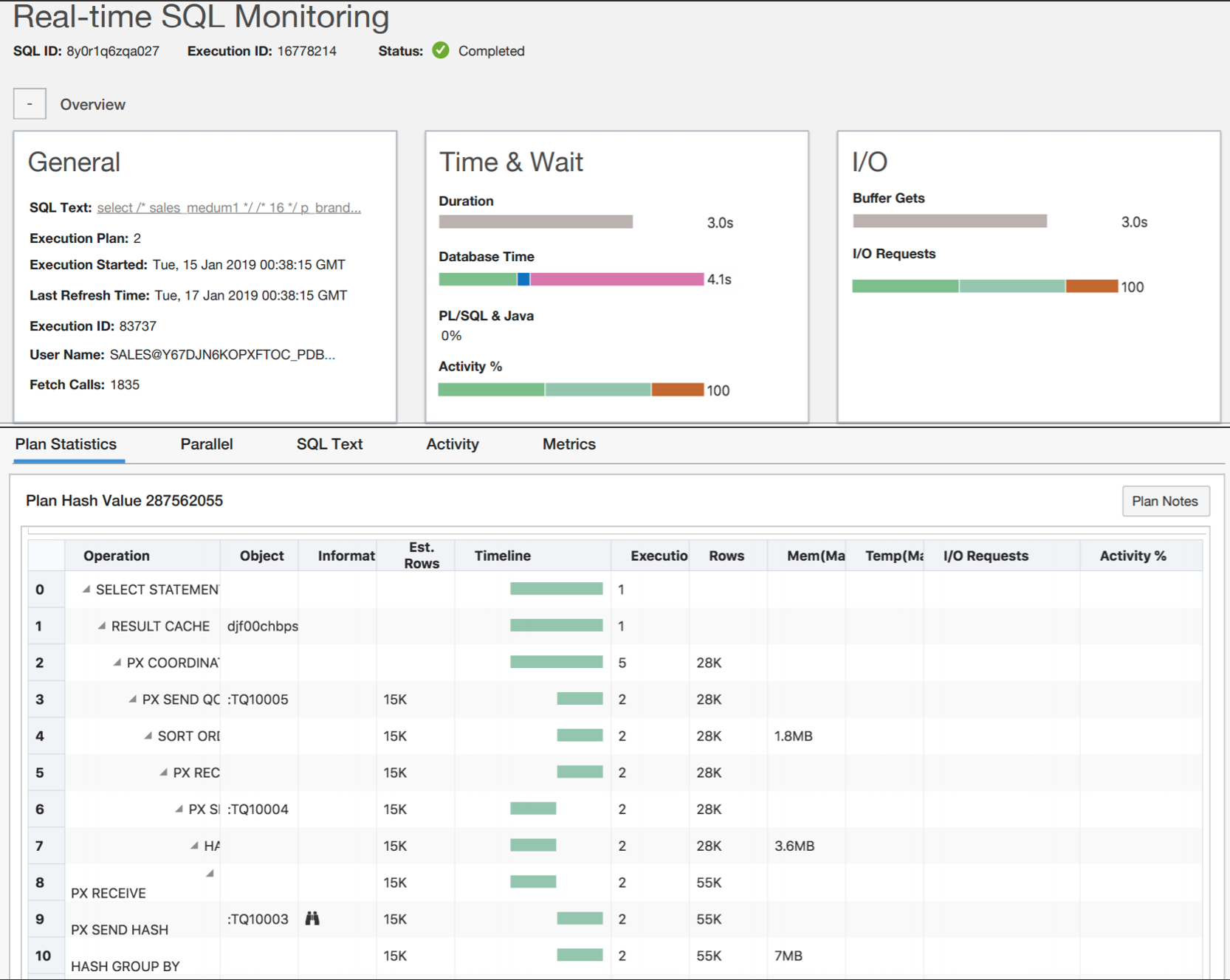Click the I/O Requests bar in the I/O panel

pyautogui.click(x=984, y=286)
